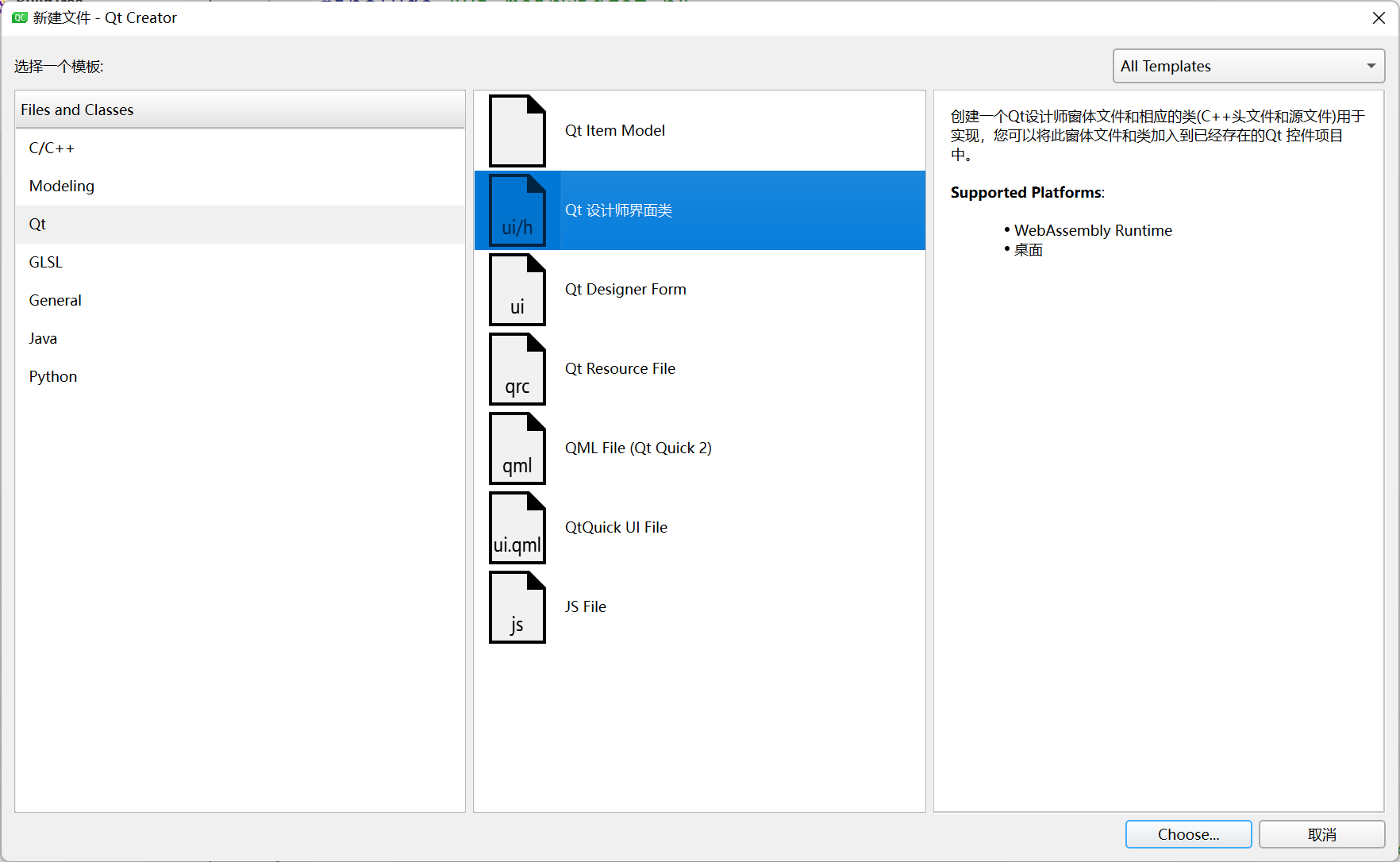Image resolution: width=1400 pixels, height=862 pixels.
Task: Select the Modeling category
Action: point(240,187)
